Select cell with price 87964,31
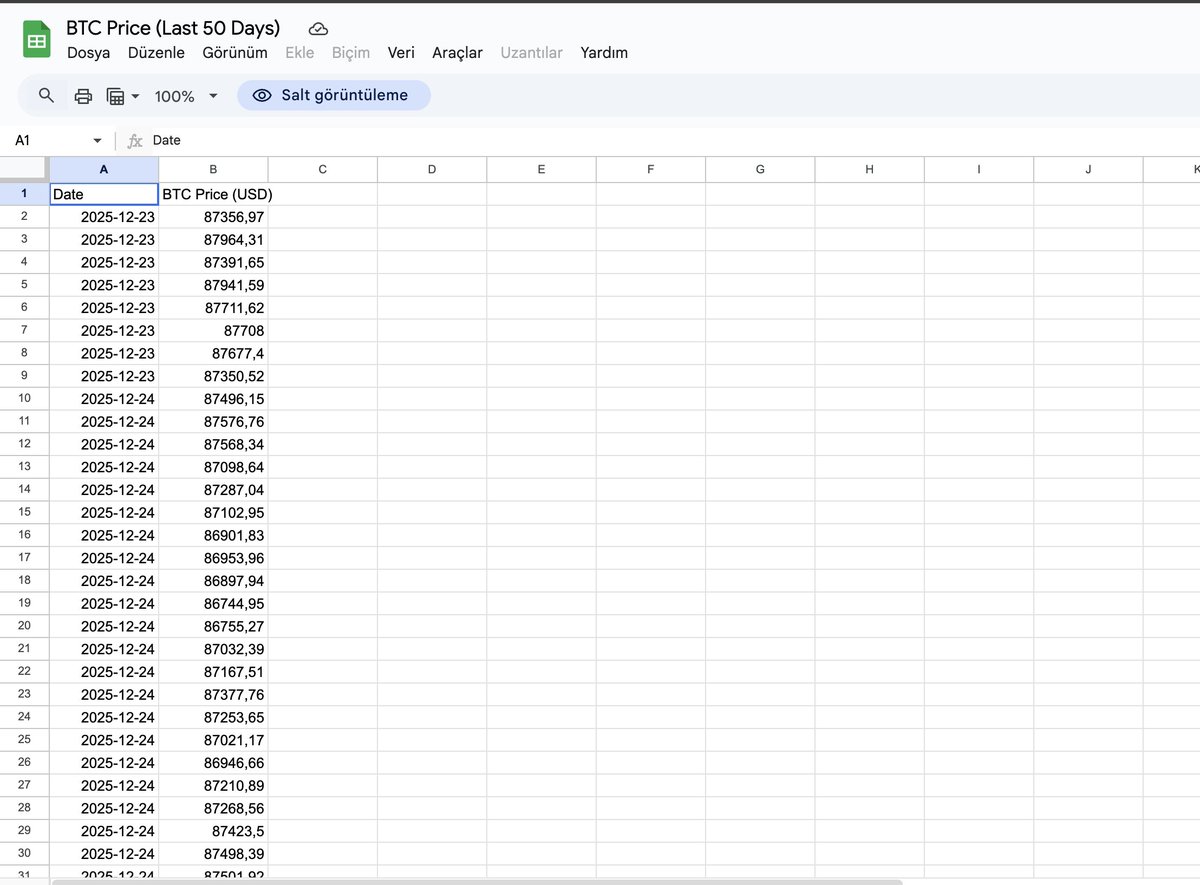 click(213, 240)
